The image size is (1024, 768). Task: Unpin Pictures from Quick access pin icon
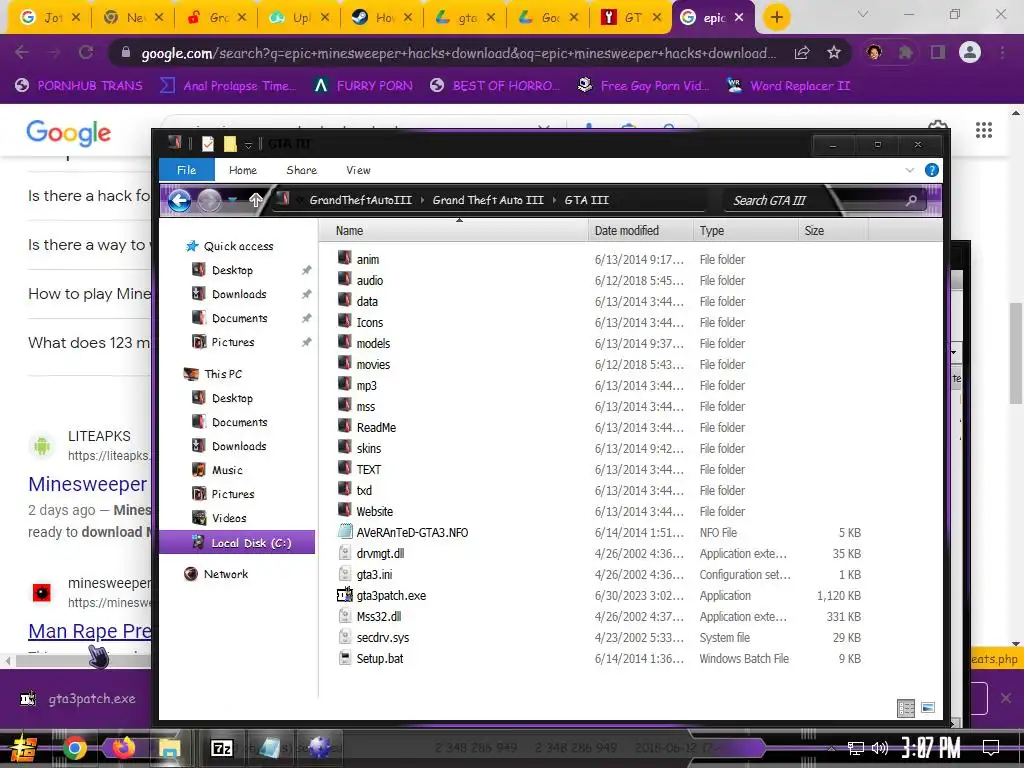(x=306, y=342)
